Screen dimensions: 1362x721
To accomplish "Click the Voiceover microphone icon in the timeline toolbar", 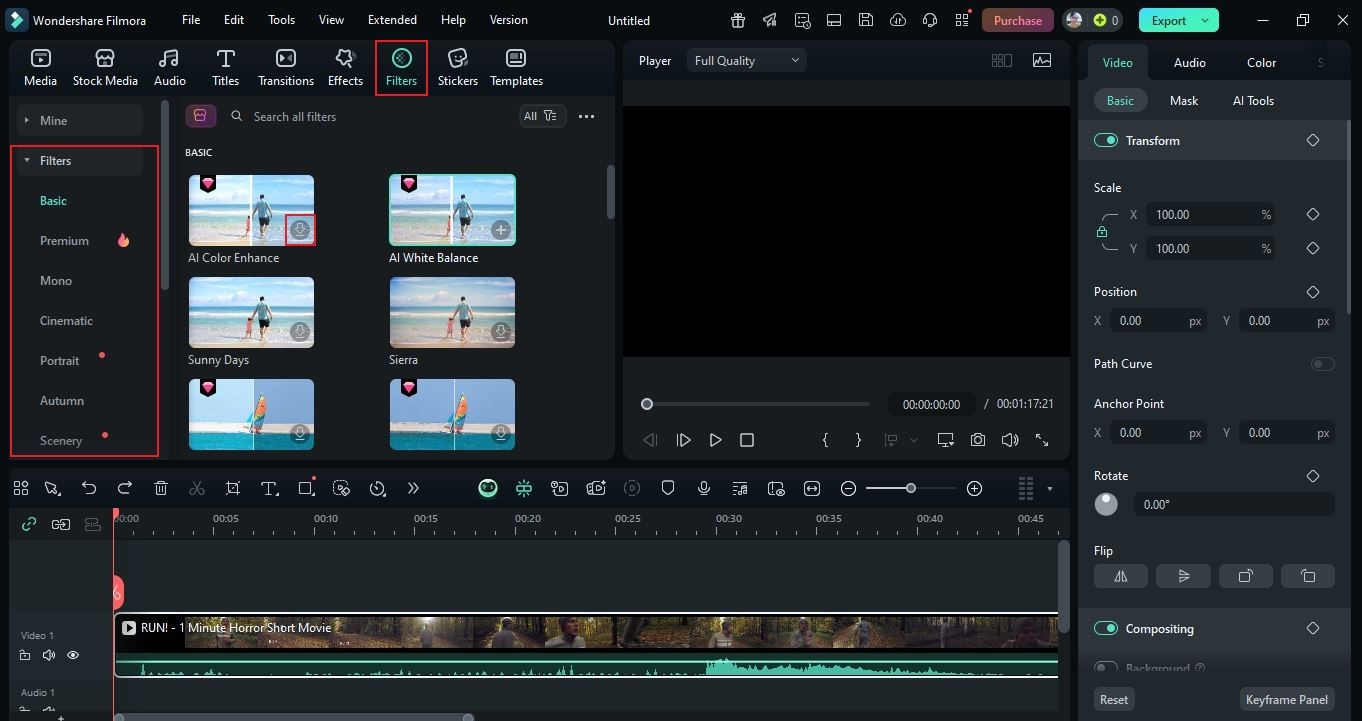I will [x=703, y=488].
